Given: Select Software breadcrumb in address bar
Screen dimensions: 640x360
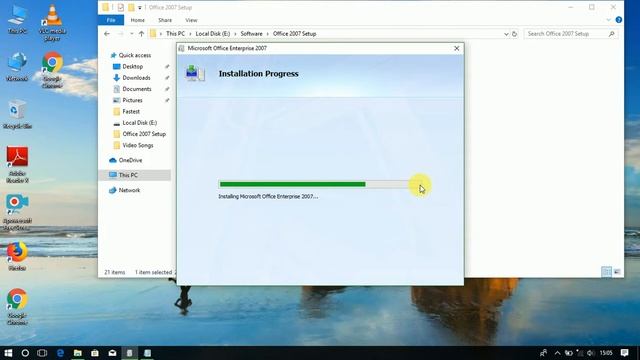Looking at the screenshot, I should 251,34.
